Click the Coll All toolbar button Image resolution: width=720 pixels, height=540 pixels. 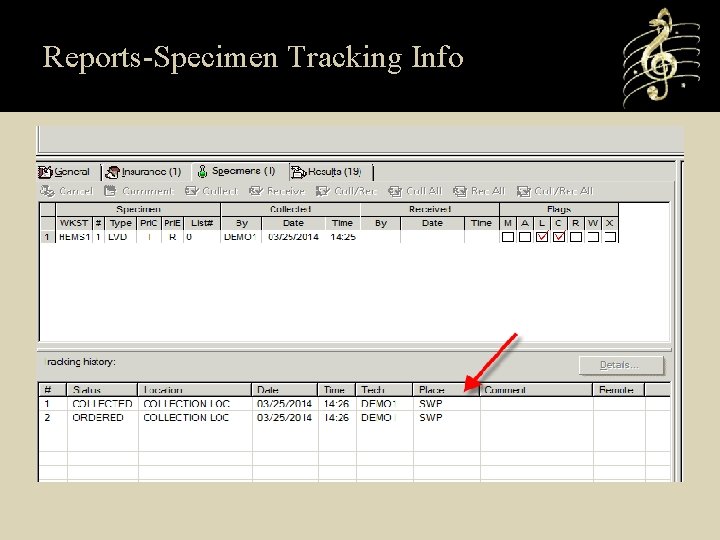pos(415,191)
